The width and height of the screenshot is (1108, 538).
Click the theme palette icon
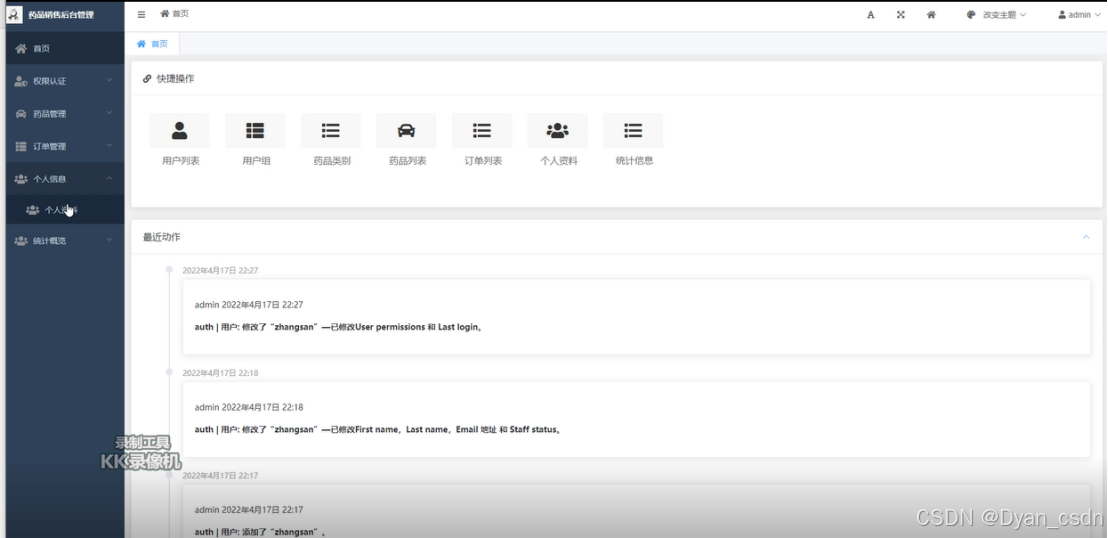coord(971,15)
